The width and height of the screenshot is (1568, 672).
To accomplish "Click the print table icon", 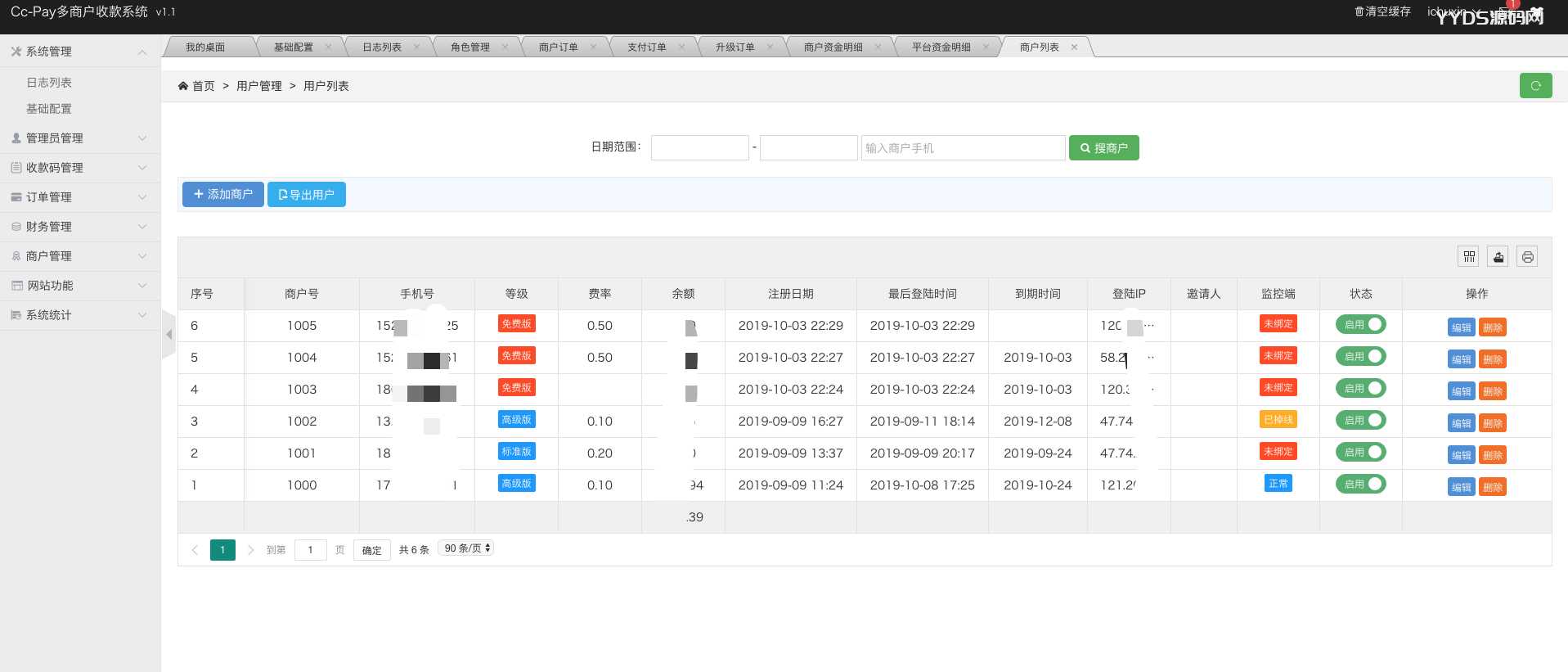I will click(1527, 257).
